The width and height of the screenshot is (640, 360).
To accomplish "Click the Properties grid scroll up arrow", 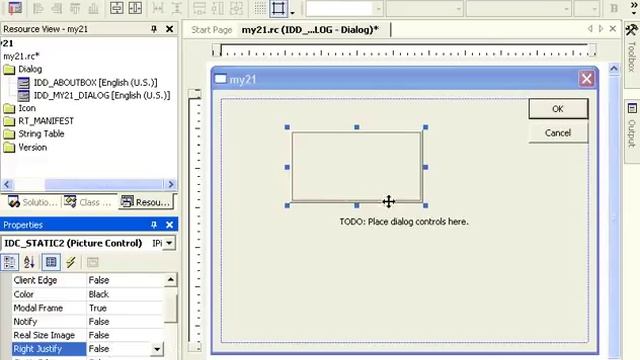I will click(x=170, y=280).
